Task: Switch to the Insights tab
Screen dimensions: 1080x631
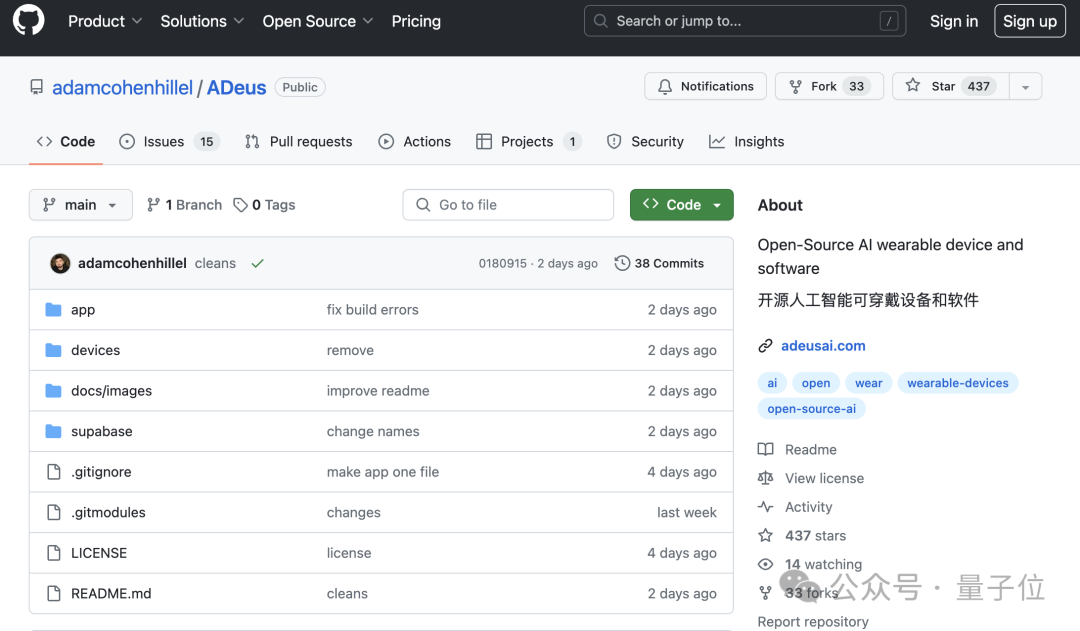Action: pyautogui.click(x=747, y=141)
